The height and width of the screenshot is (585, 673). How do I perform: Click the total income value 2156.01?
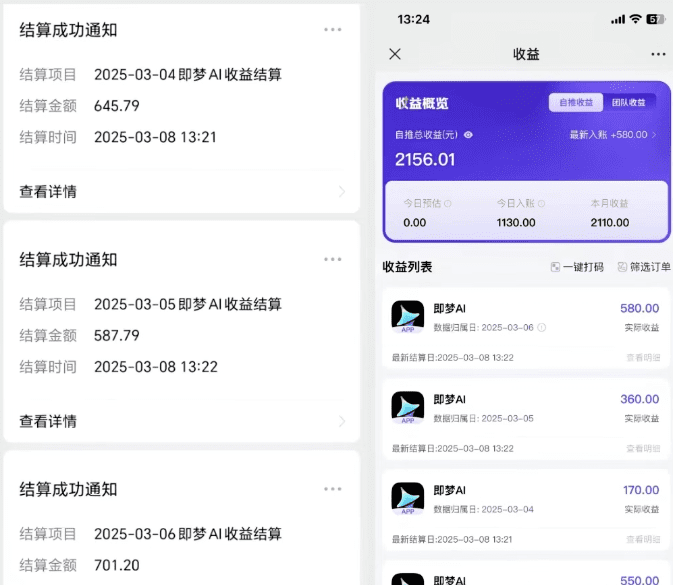point(425,160)
